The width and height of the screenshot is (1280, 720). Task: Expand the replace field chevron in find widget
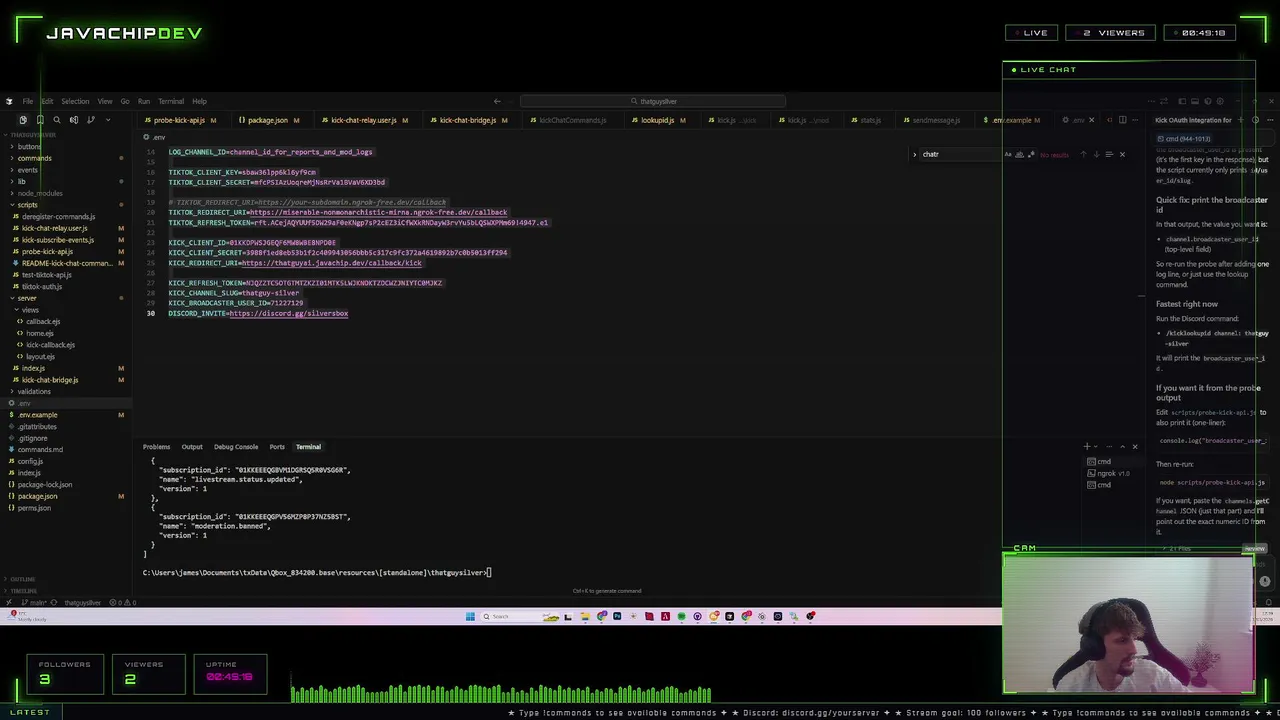[x=914, y=154]
